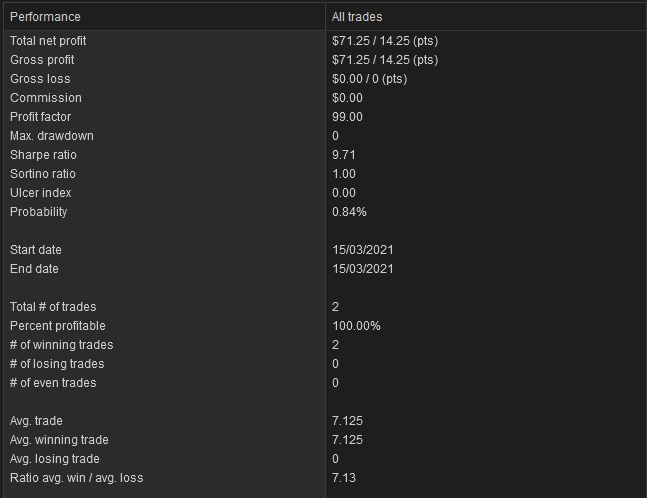The width and height of the screenshot is (647, 498).
Task: Select the Ratio avg. win / avg. loss row
Action: coord(325,477)
